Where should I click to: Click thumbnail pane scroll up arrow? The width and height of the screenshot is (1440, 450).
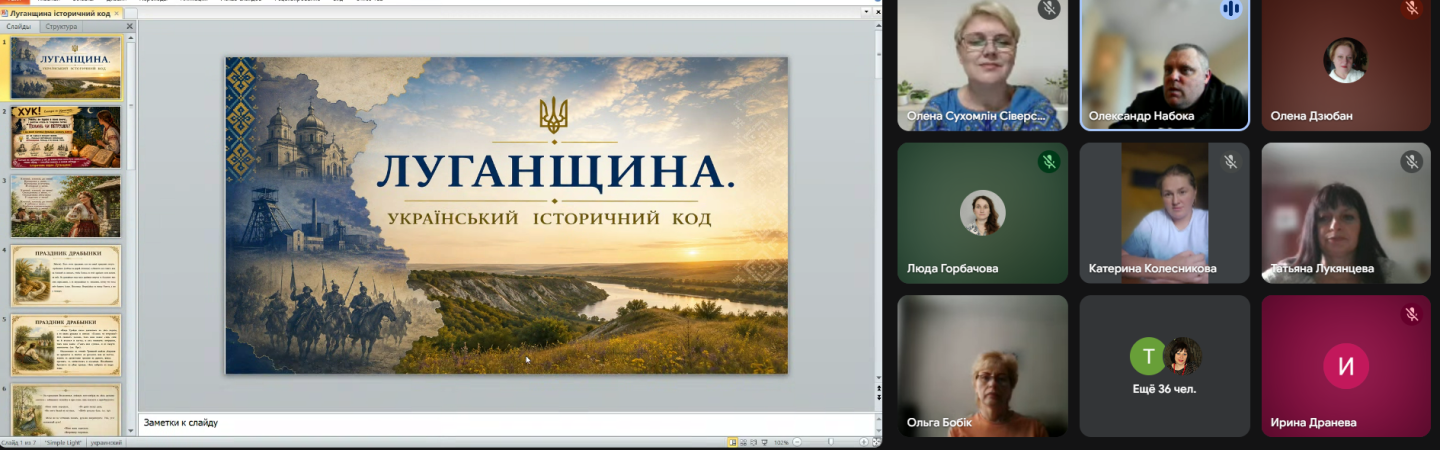(131, 37)
